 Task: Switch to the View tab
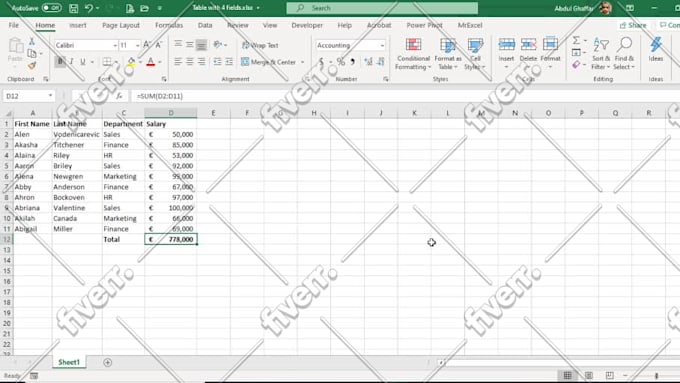270,25
